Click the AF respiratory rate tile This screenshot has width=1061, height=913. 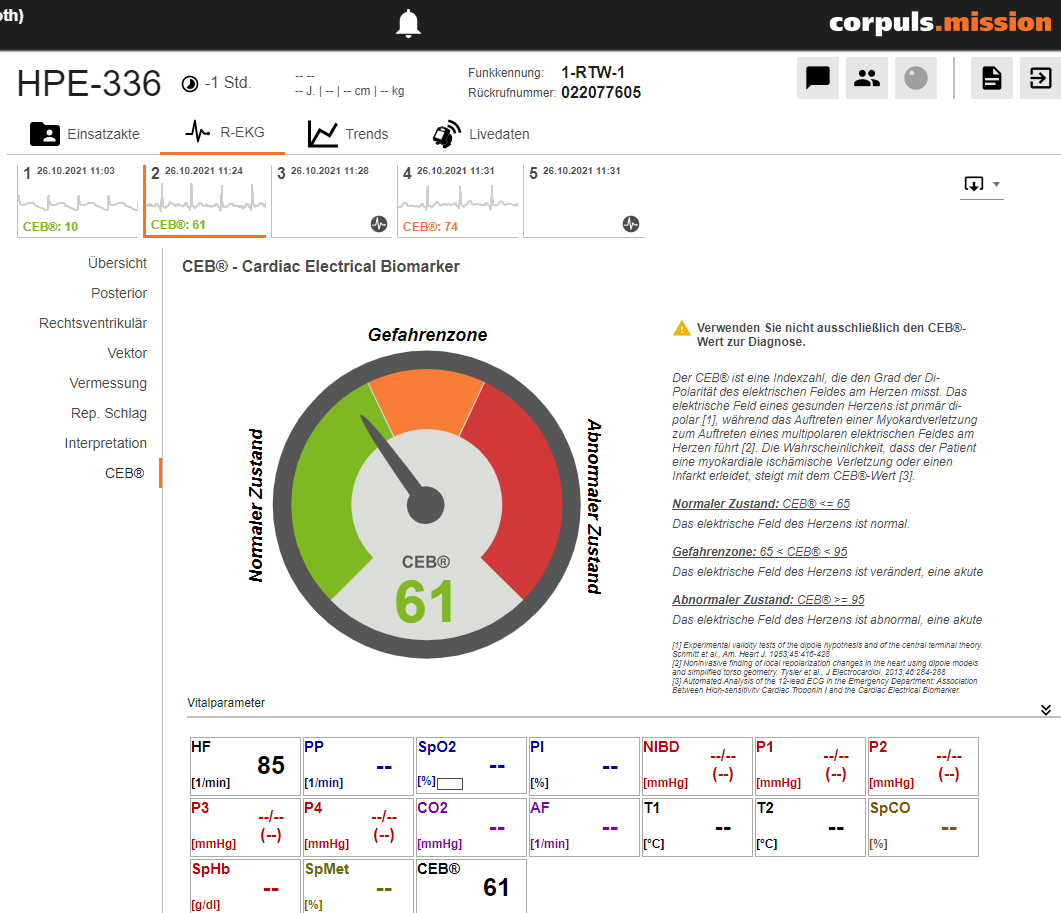coord(584,827)
